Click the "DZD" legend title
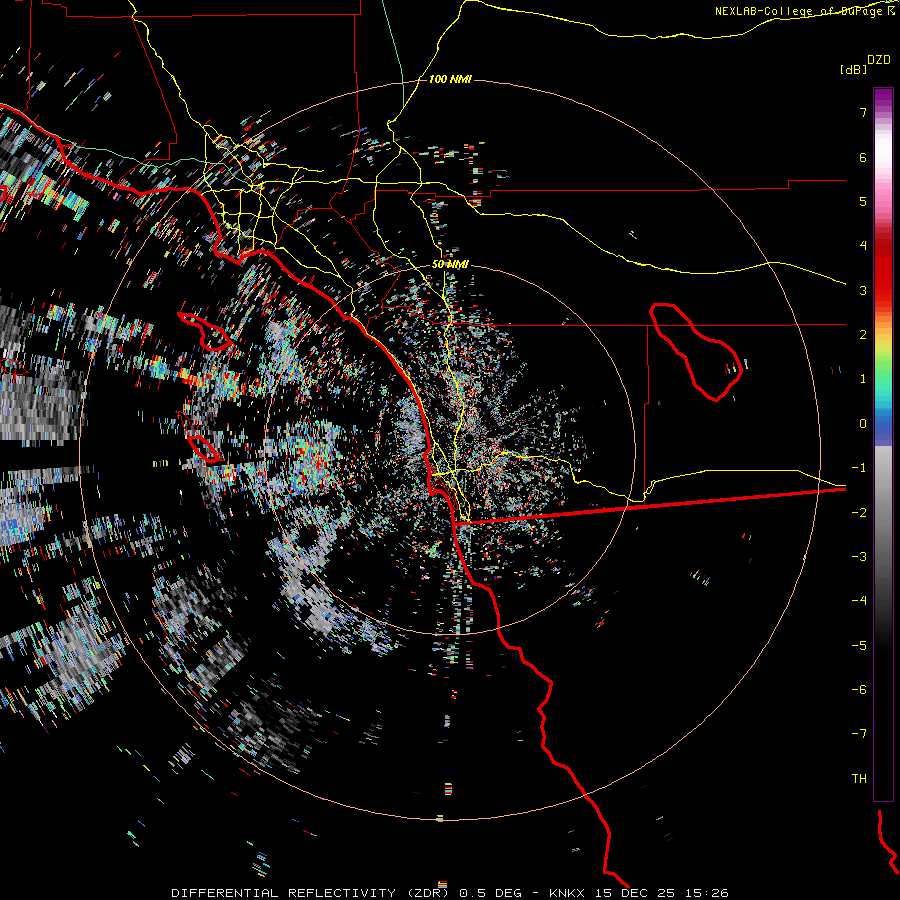Image resolution: width=900 pixels, height=900 pixels. point(879,60)
